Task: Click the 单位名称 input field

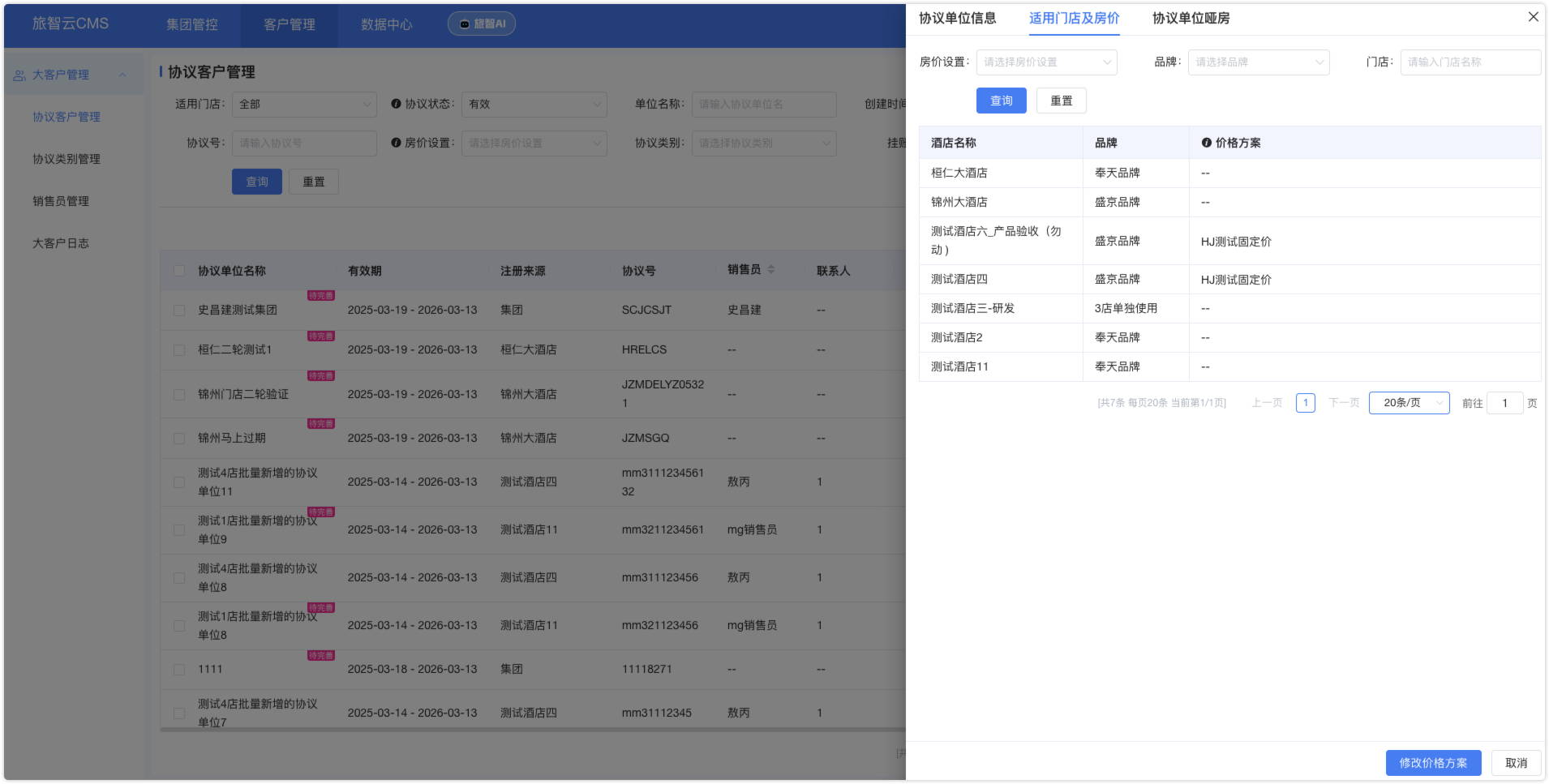Action: pyautogui.click(x=764, y=104)
